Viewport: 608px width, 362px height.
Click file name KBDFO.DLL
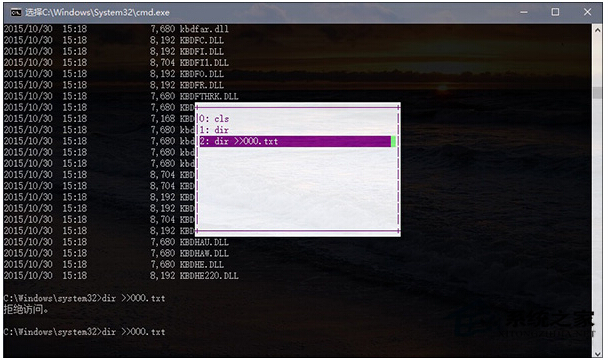click(202, 74)
